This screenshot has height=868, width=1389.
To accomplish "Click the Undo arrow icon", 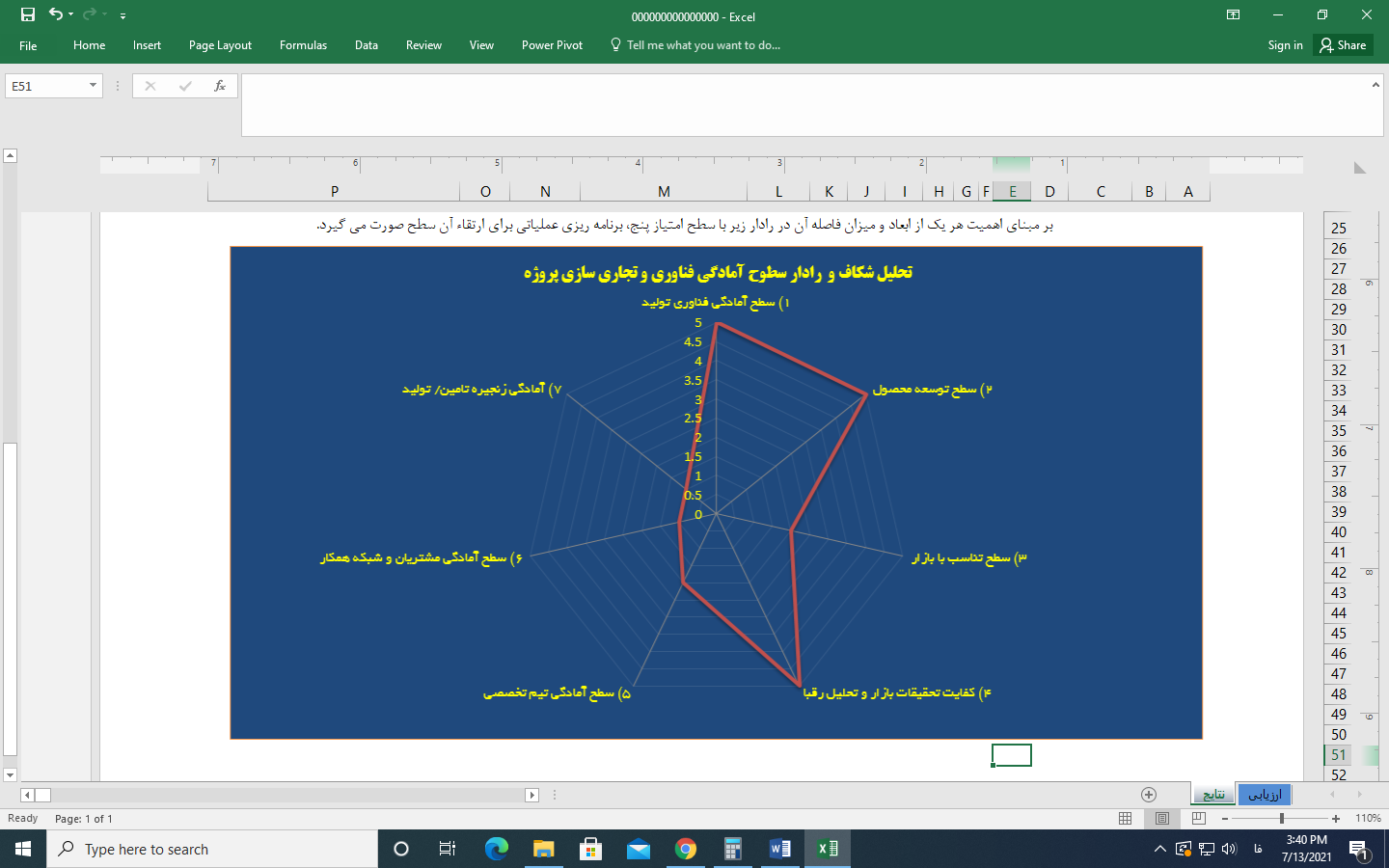I will coord(56,14).
